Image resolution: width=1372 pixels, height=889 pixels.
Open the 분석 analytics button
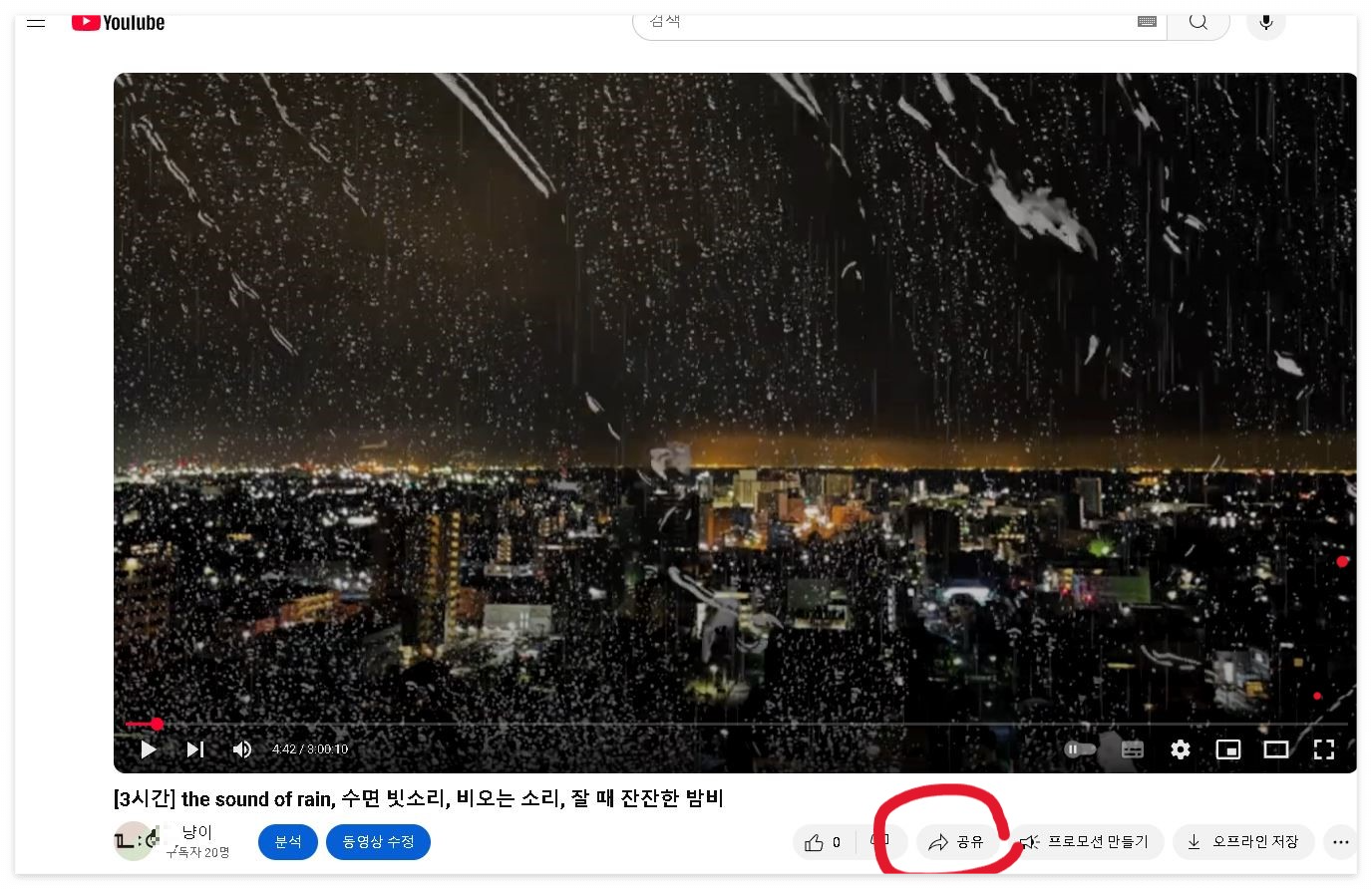coord(288,842)
